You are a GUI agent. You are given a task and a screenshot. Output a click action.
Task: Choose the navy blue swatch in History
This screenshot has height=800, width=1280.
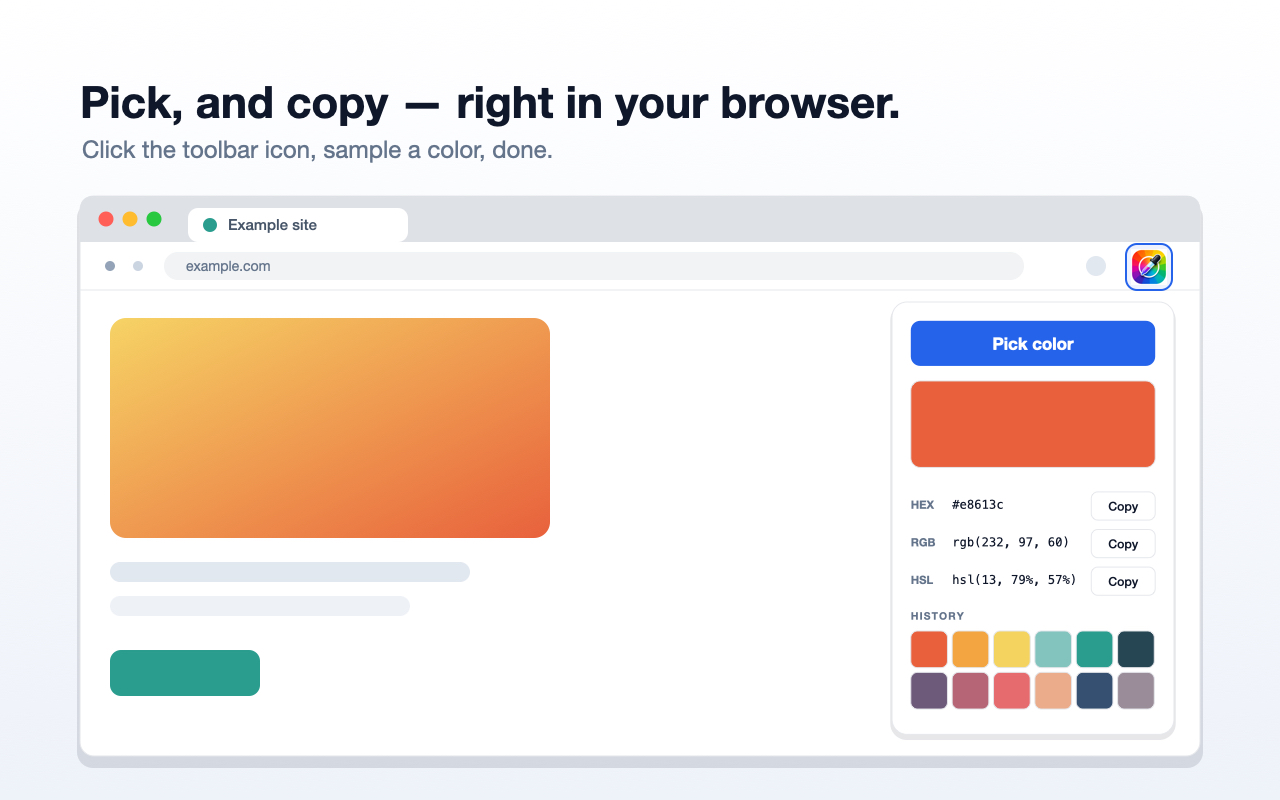(1095, 691)
